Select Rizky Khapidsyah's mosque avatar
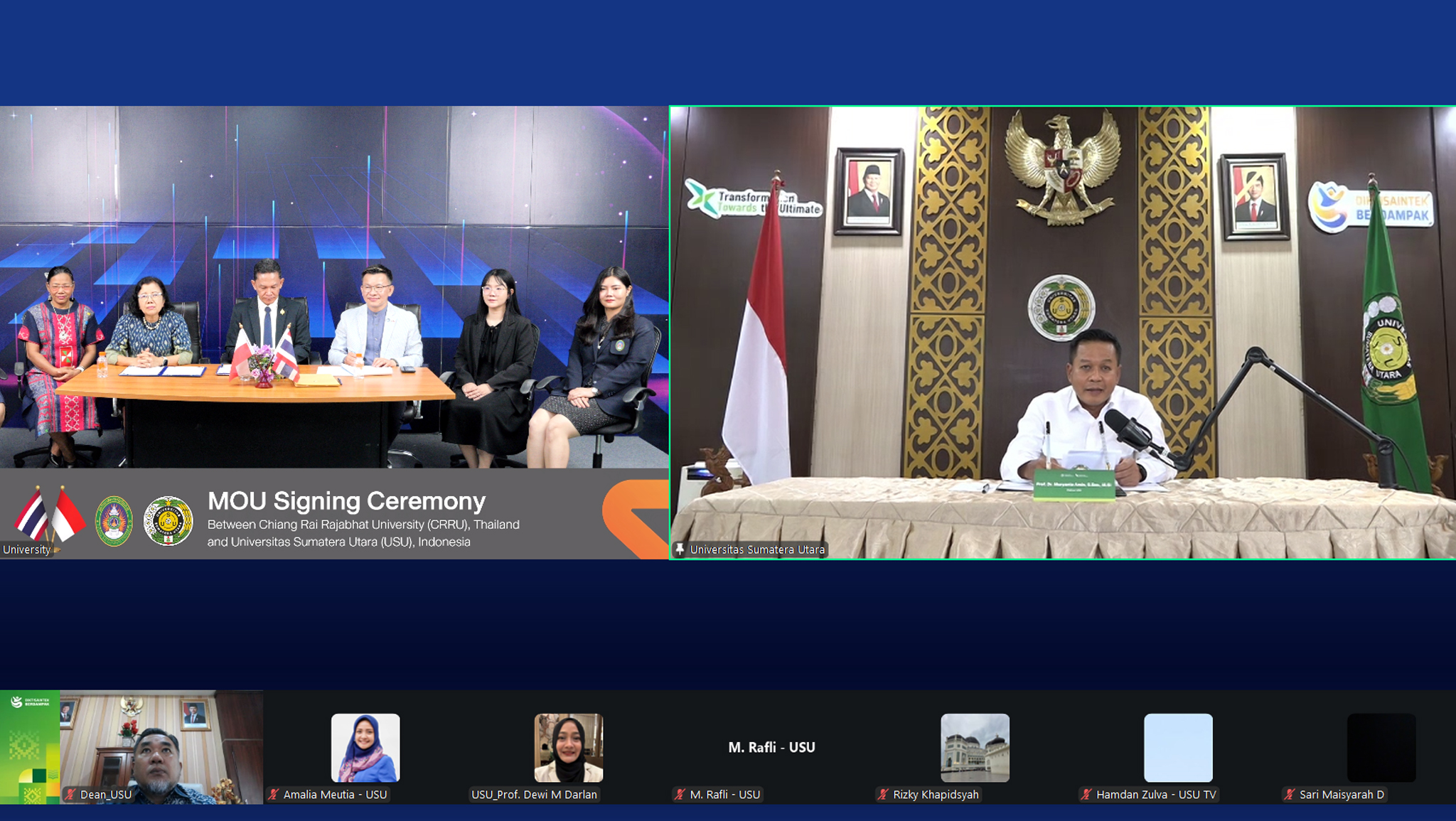Image resolution: width=1456 pixels, height=821 pixels. [975, 748]
